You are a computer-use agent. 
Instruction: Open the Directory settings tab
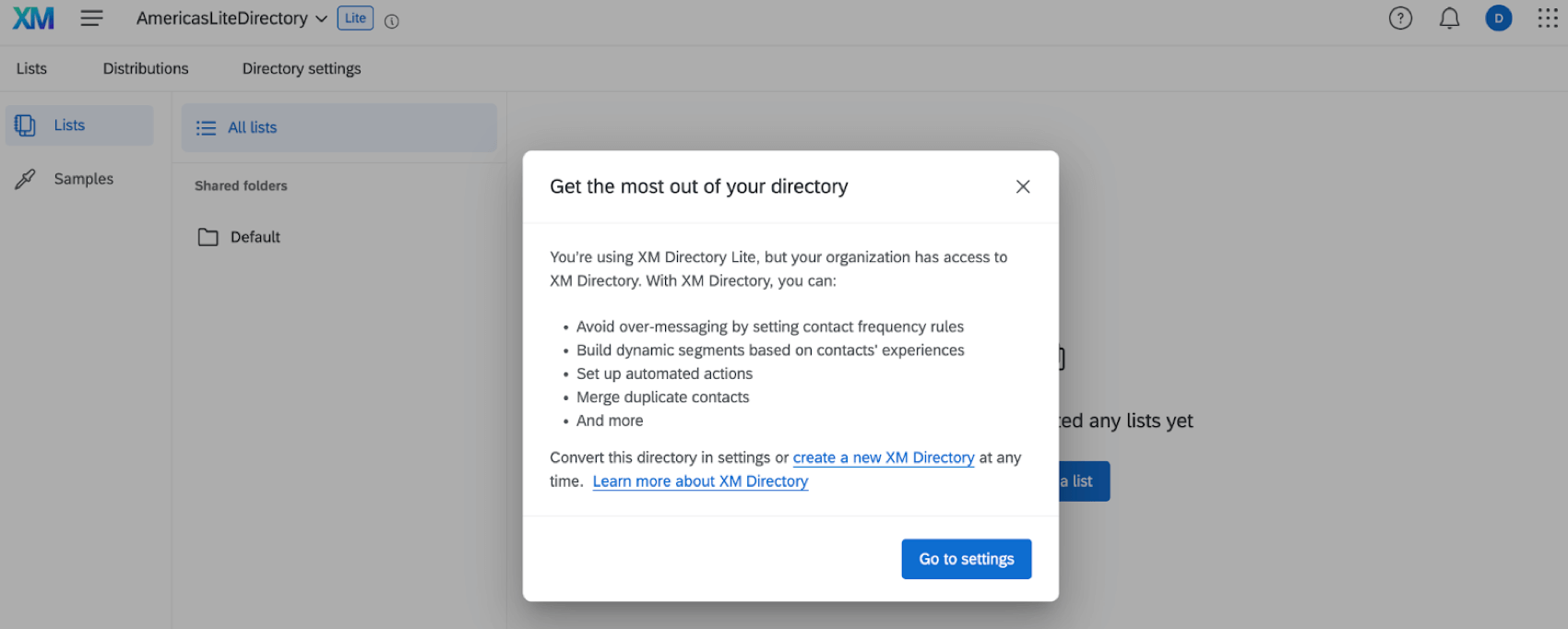pyautogui.click(x=302, y=68)
